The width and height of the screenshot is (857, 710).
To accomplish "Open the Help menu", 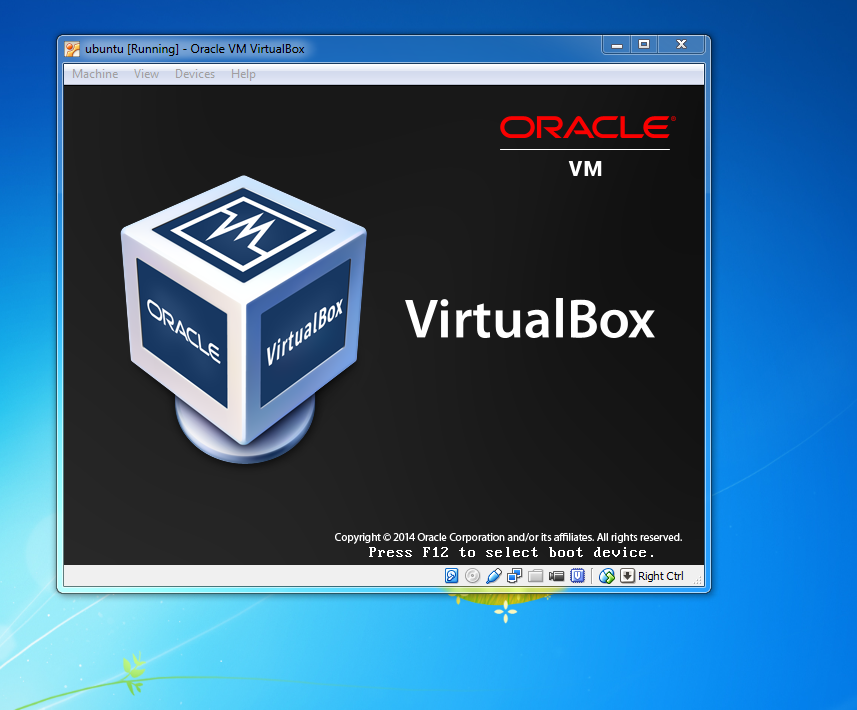I will [x=243, y=74].
